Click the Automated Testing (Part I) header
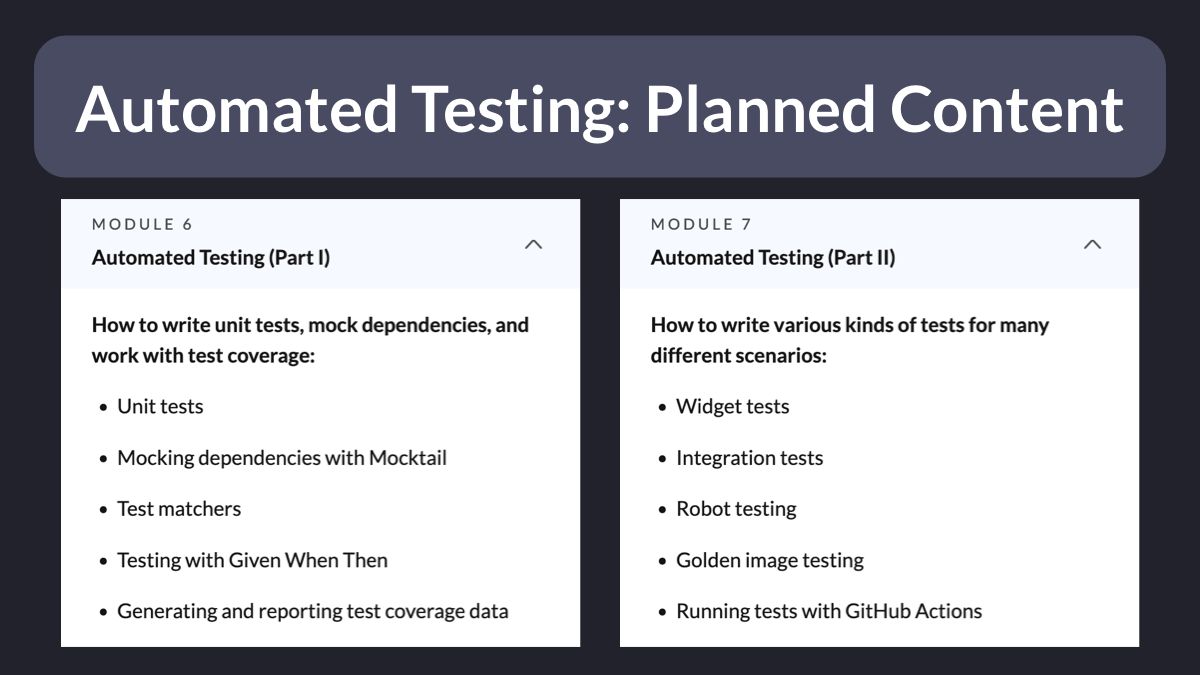Screen dimensions: 1200x675 (x=211, y=258)
